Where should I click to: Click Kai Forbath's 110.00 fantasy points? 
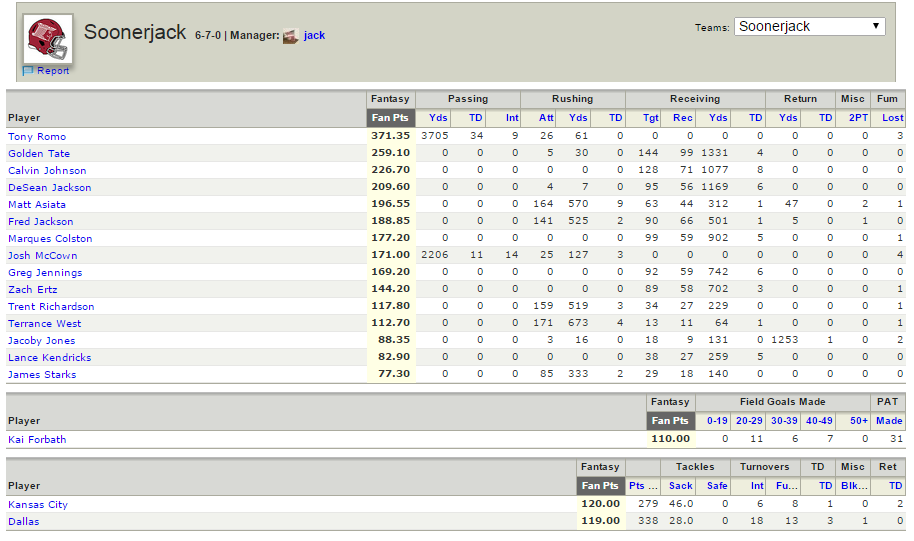click(x=670, y=438)
